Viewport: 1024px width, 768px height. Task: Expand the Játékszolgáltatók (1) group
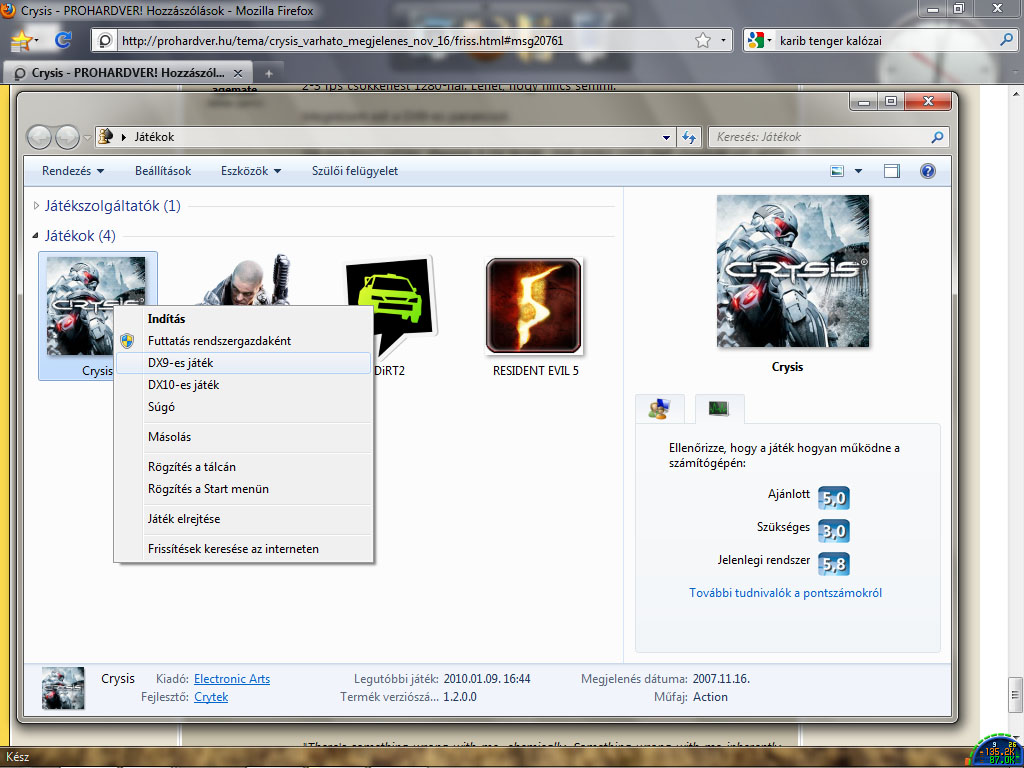click(37, 206)
